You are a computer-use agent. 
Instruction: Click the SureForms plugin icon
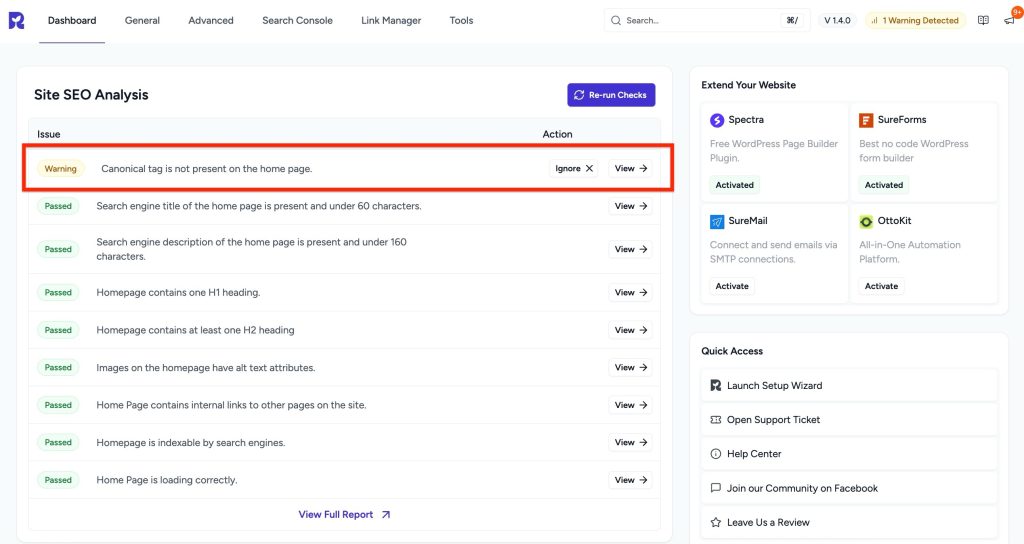coord(866,120)
